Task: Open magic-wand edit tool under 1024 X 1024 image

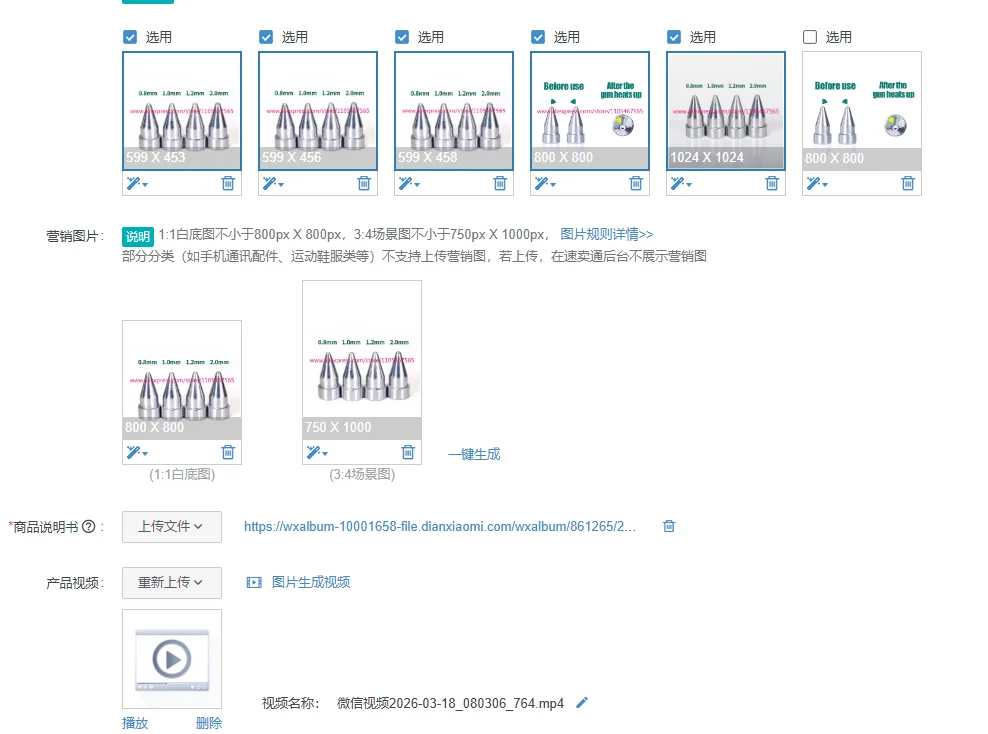Action: (x=681, y=183)
